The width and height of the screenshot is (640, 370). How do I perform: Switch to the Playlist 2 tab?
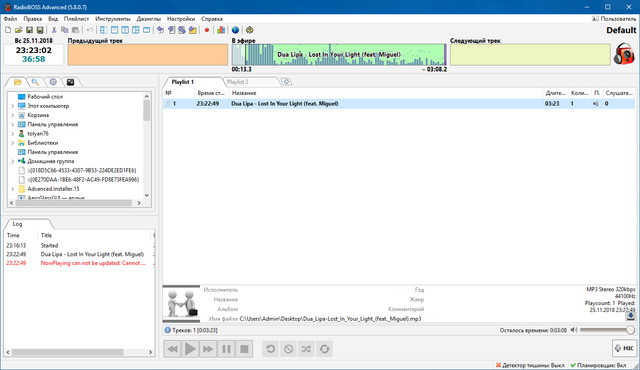pos(238,82)
